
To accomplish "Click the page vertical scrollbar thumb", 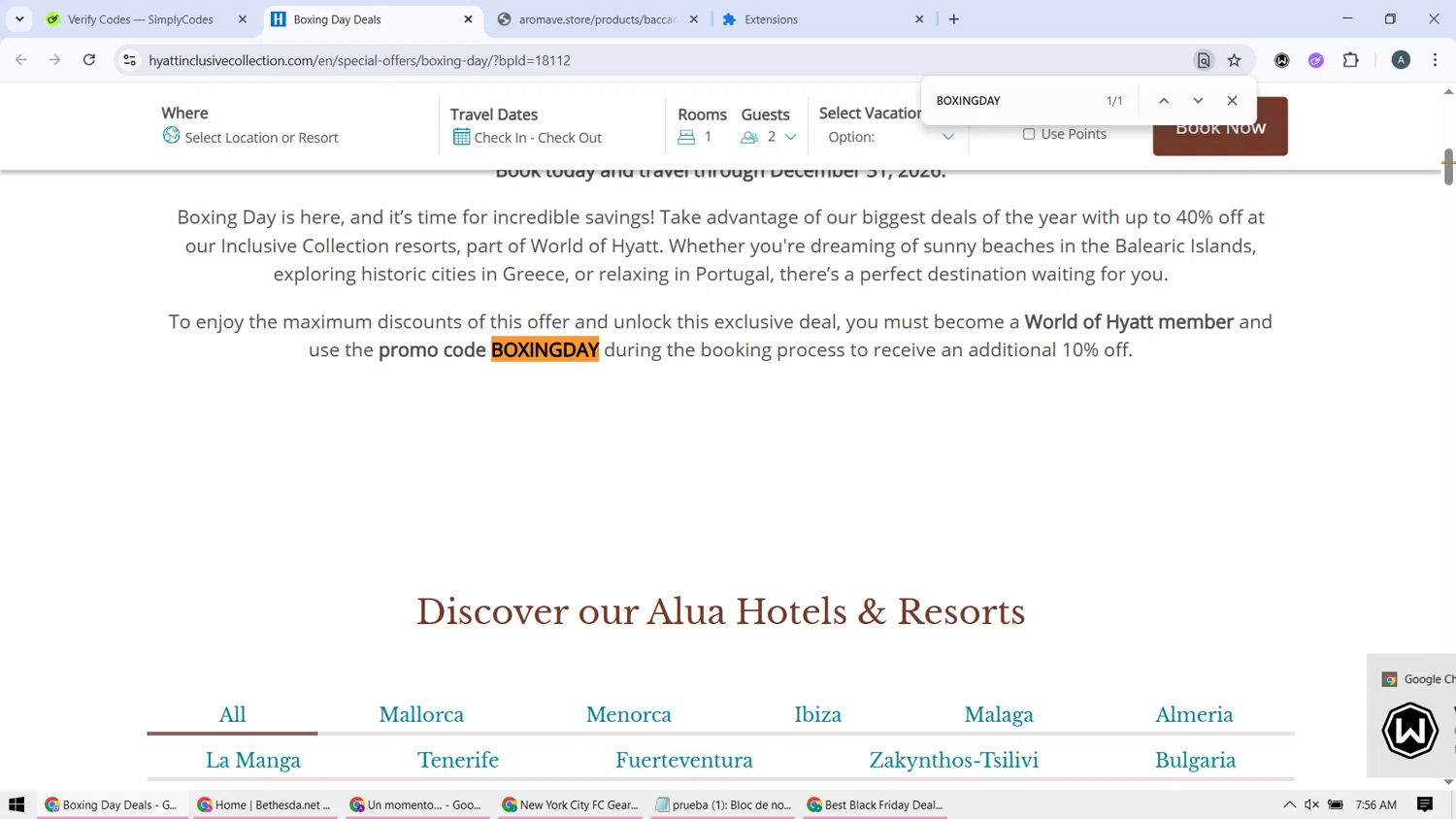I will [1448, 167].
